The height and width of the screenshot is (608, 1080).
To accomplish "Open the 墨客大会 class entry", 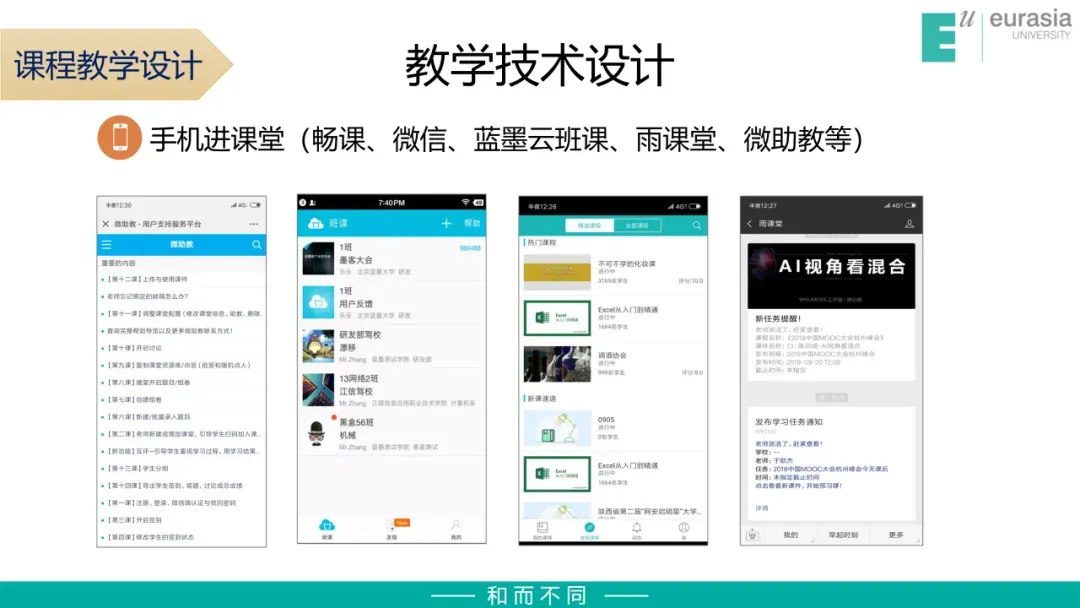I will click(392, 259).
